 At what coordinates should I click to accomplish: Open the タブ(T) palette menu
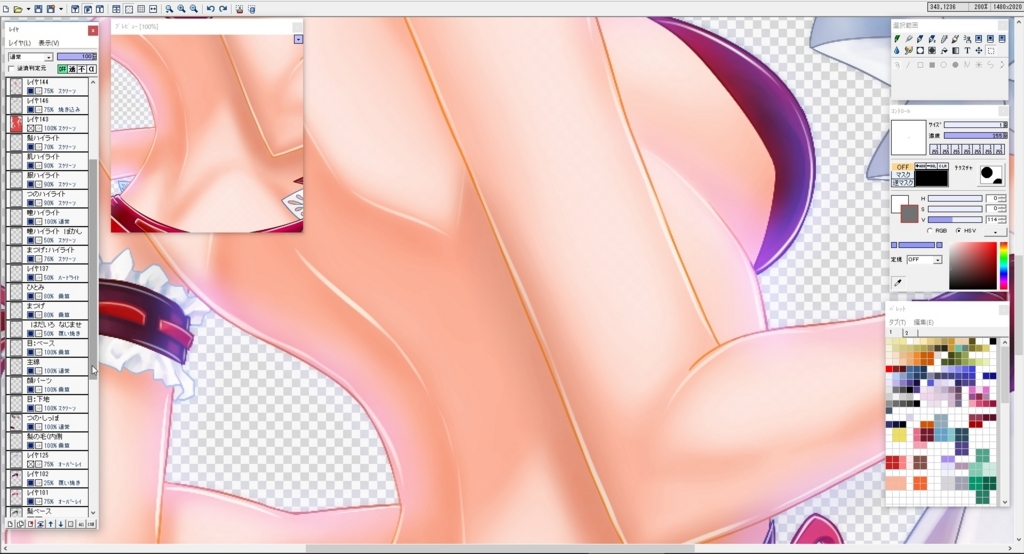tap(897, 323)
